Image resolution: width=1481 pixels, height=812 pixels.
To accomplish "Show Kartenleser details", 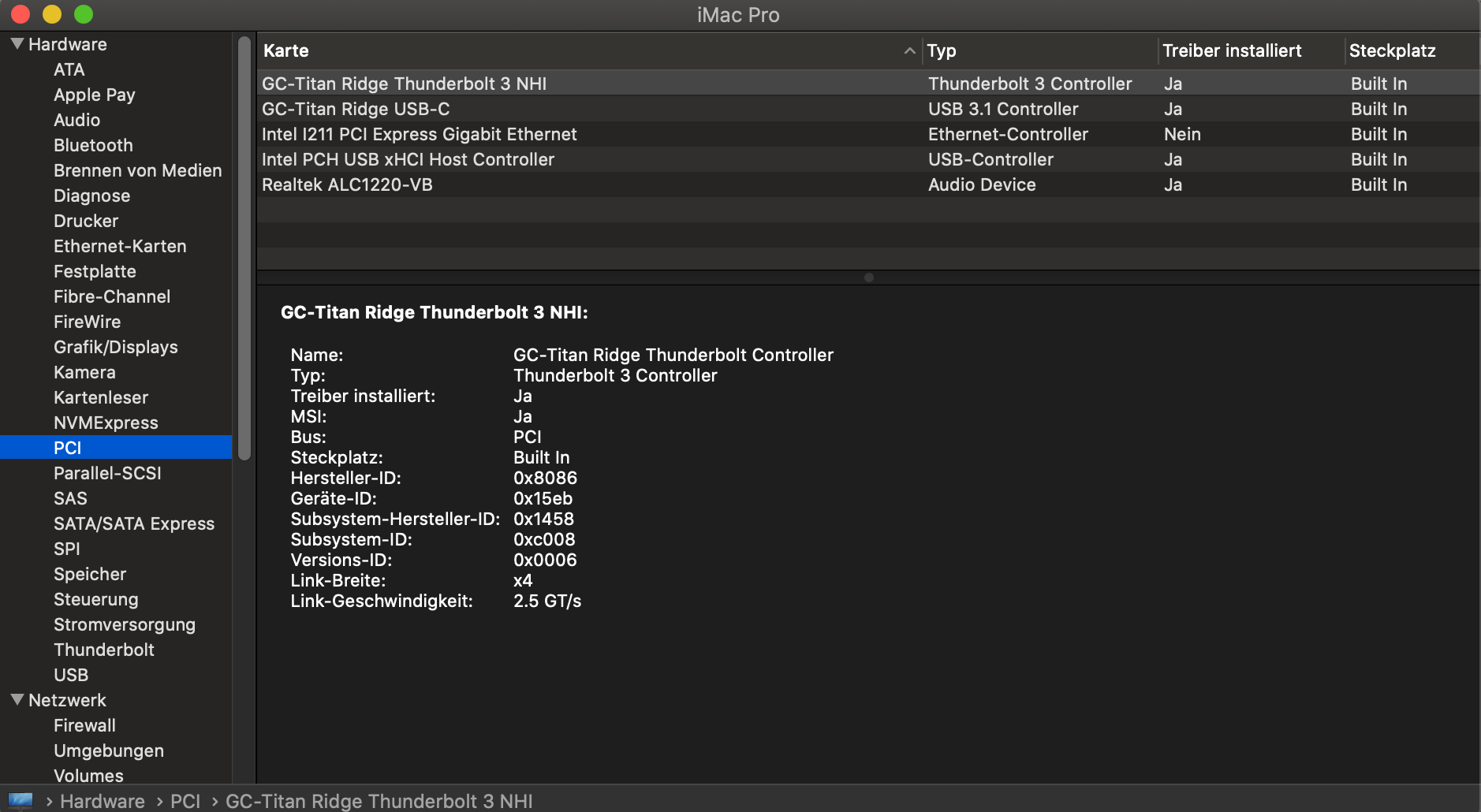I will [101, 397].
